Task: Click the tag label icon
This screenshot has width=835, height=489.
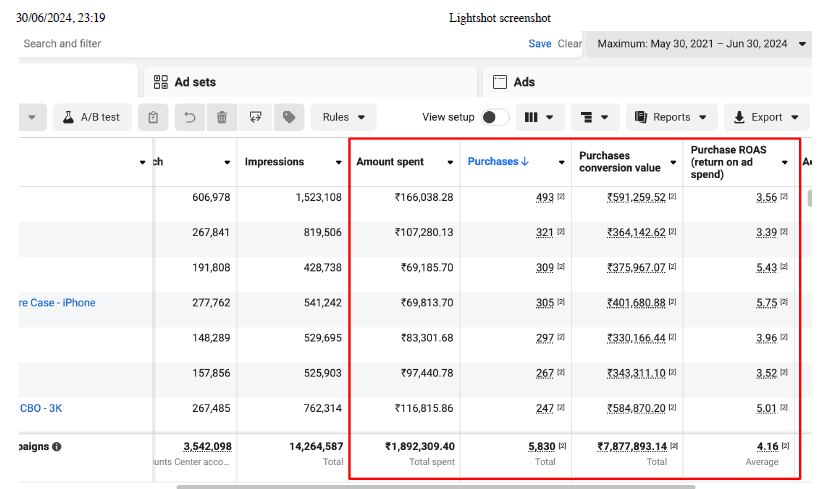Action: point(289,117)
